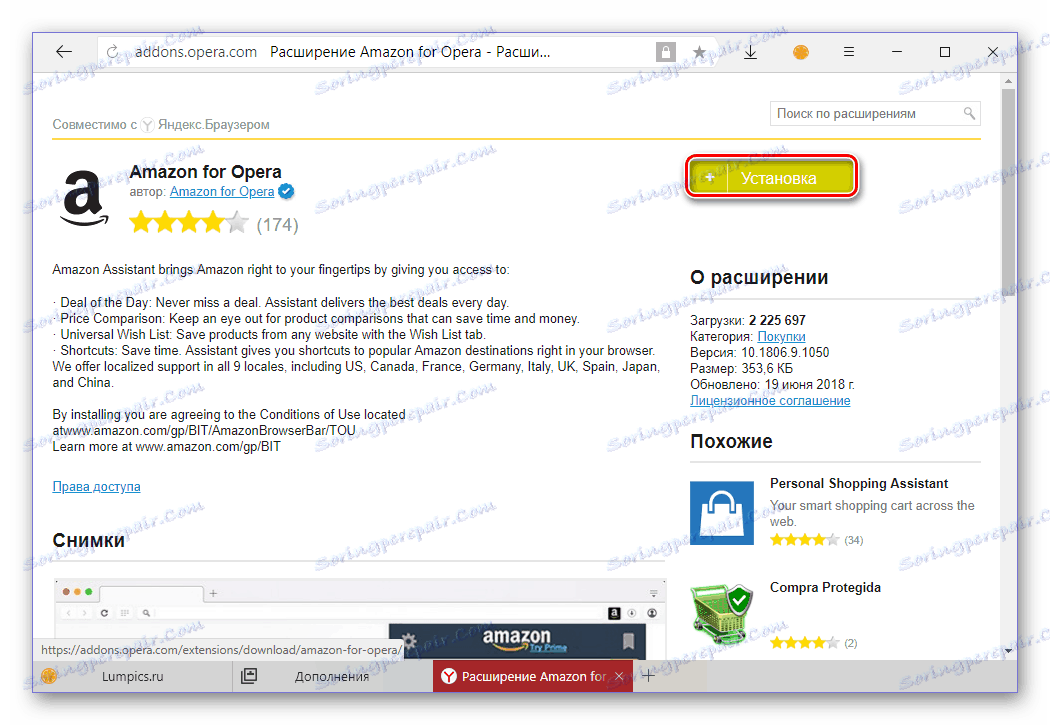Reload the page with the refresh icon
The height and width of the screenshot is (725, 1050).
[112, 52]
